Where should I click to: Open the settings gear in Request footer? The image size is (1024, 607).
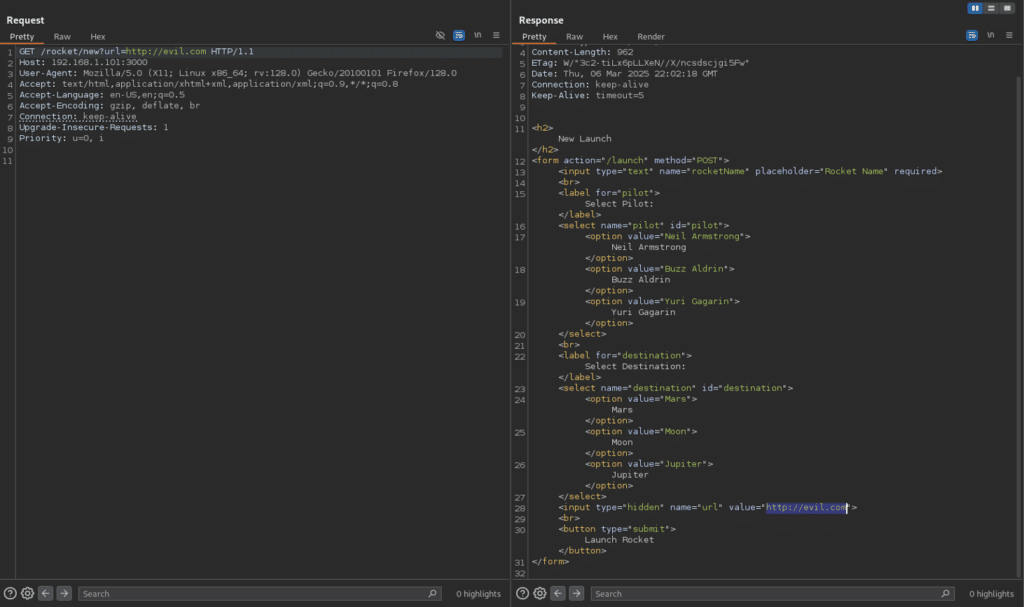coord(27,593)
